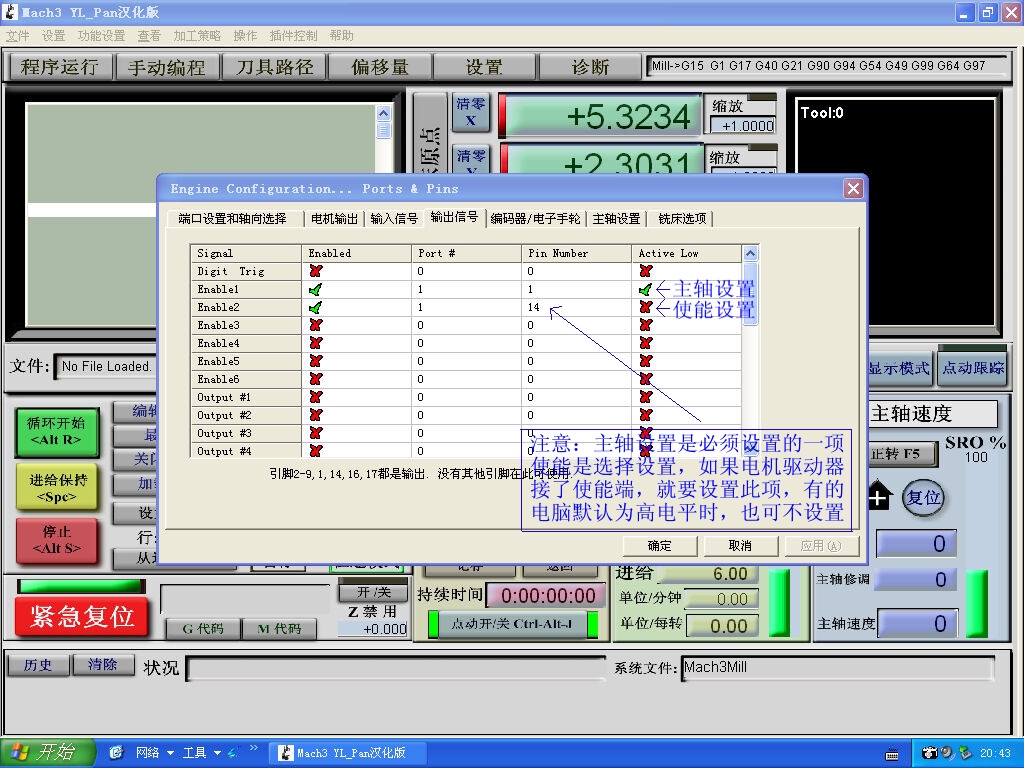Toggle Active Low for Enable1
The height and width of the screenshot is (768, 1024).
646,289
